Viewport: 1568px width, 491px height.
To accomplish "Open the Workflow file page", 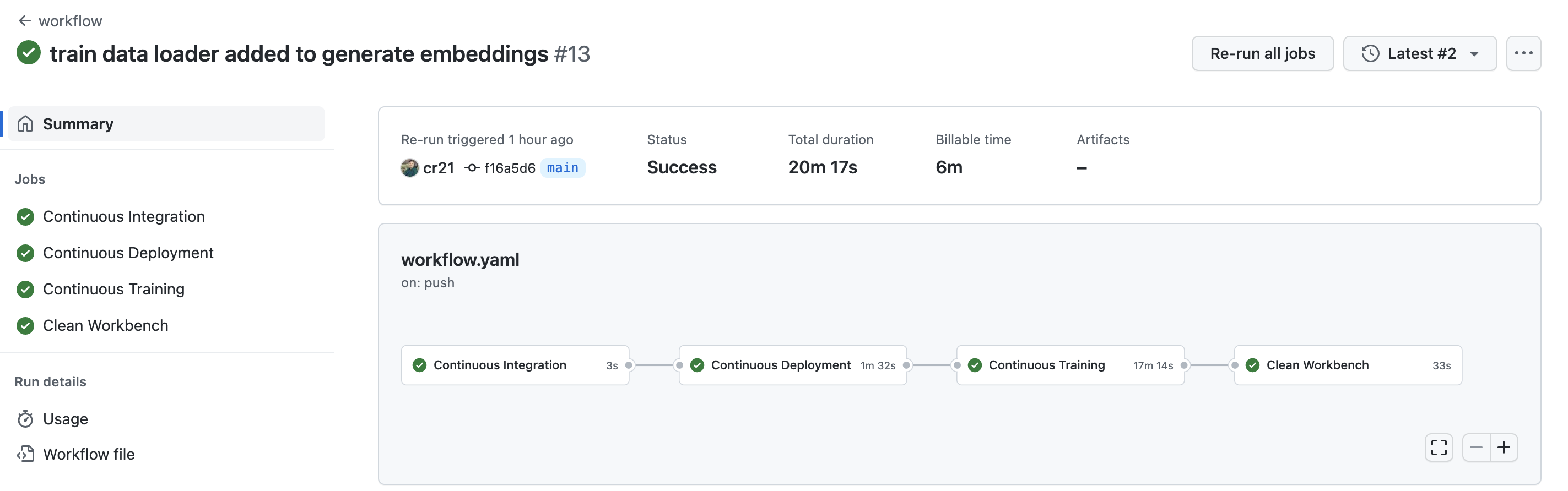I will click(88, 455).
